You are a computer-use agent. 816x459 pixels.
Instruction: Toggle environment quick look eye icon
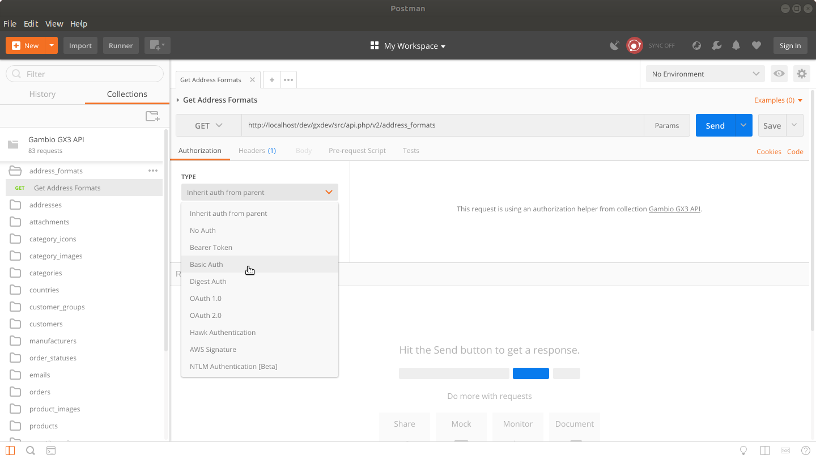[x=779, y=74]
